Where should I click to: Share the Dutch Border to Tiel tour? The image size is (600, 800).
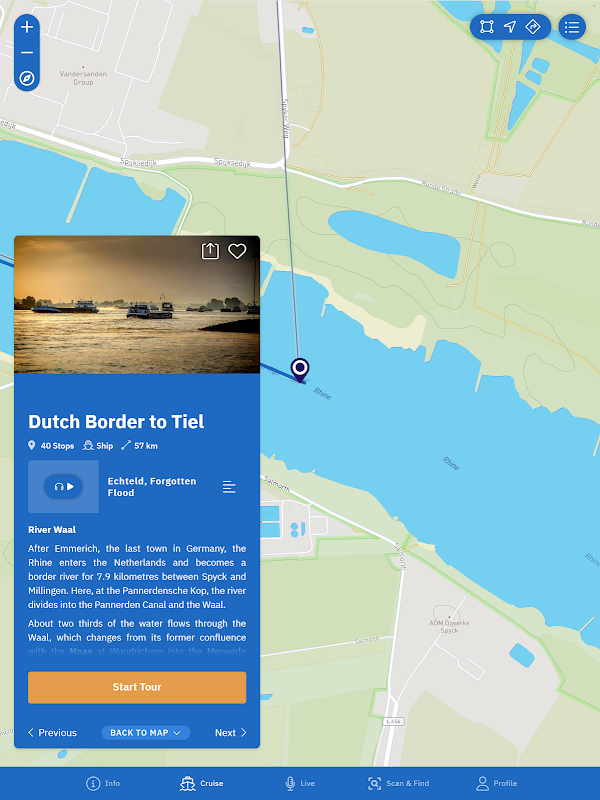[x=210, y=251]
